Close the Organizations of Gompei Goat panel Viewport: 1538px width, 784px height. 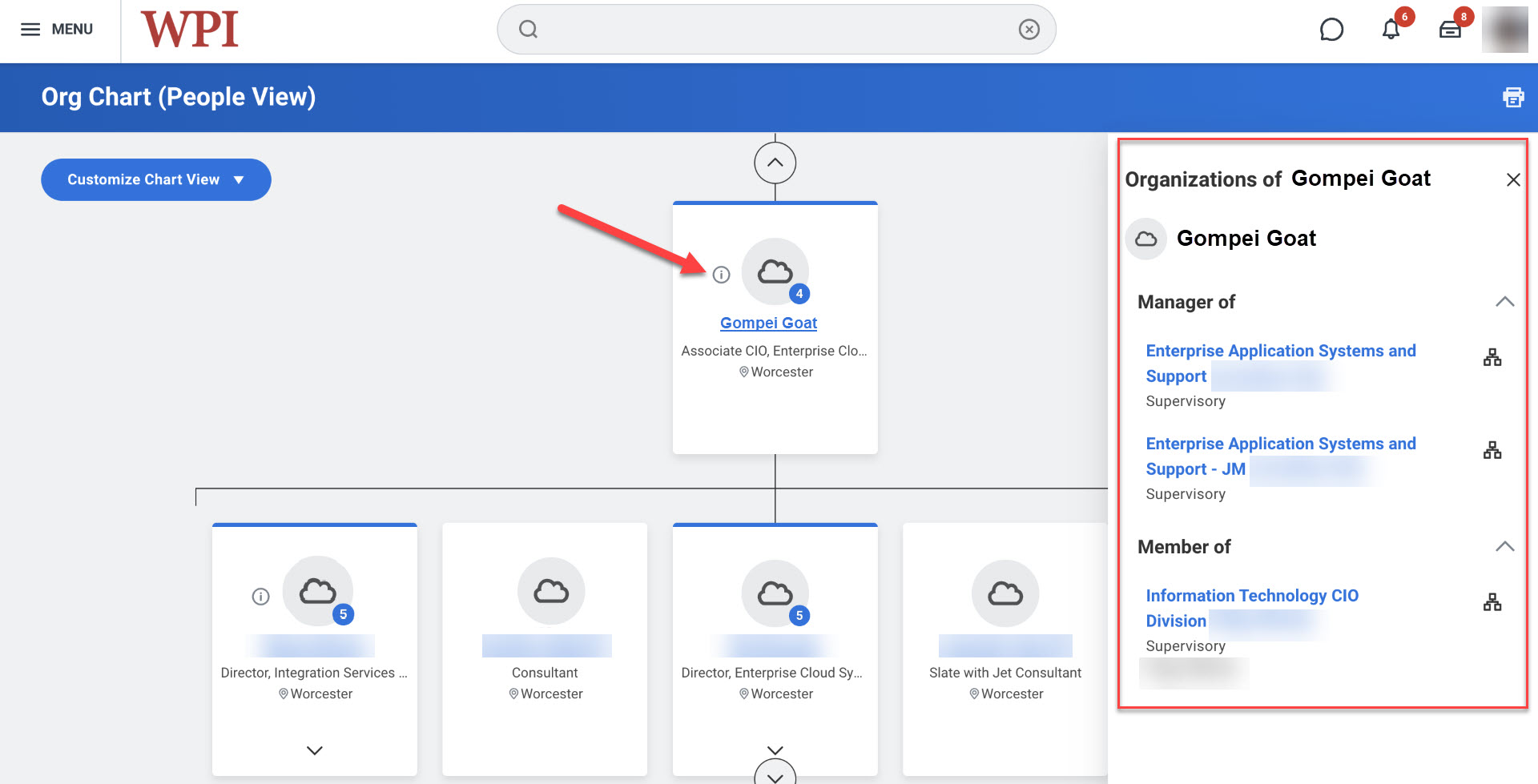point(1513,179)
